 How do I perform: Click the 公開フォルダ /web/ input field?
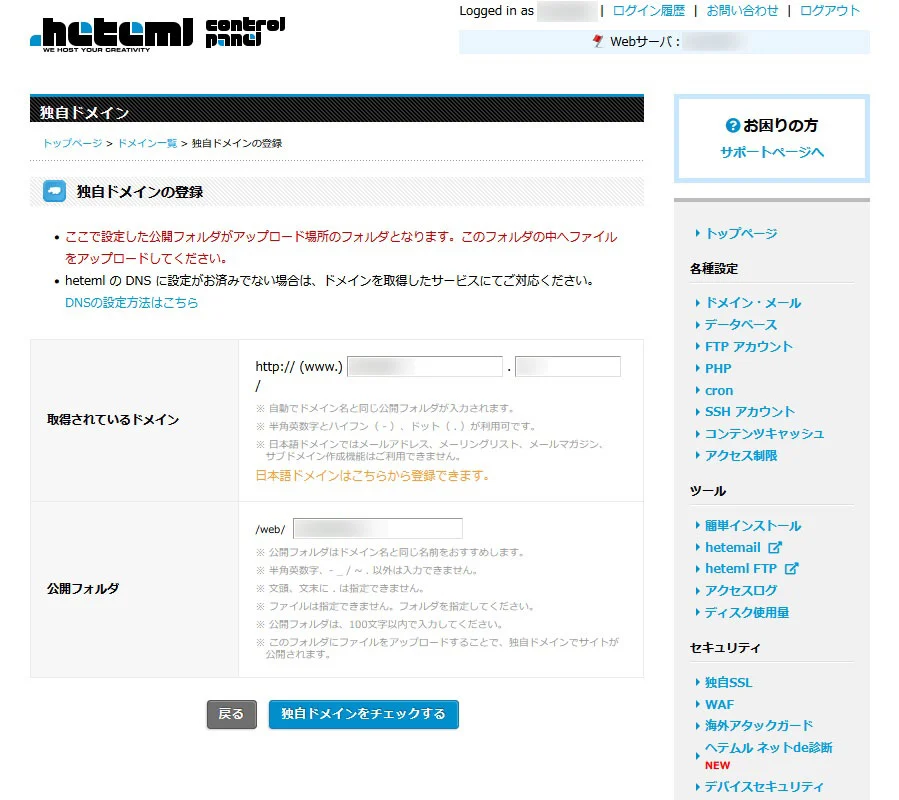[377, 528]
